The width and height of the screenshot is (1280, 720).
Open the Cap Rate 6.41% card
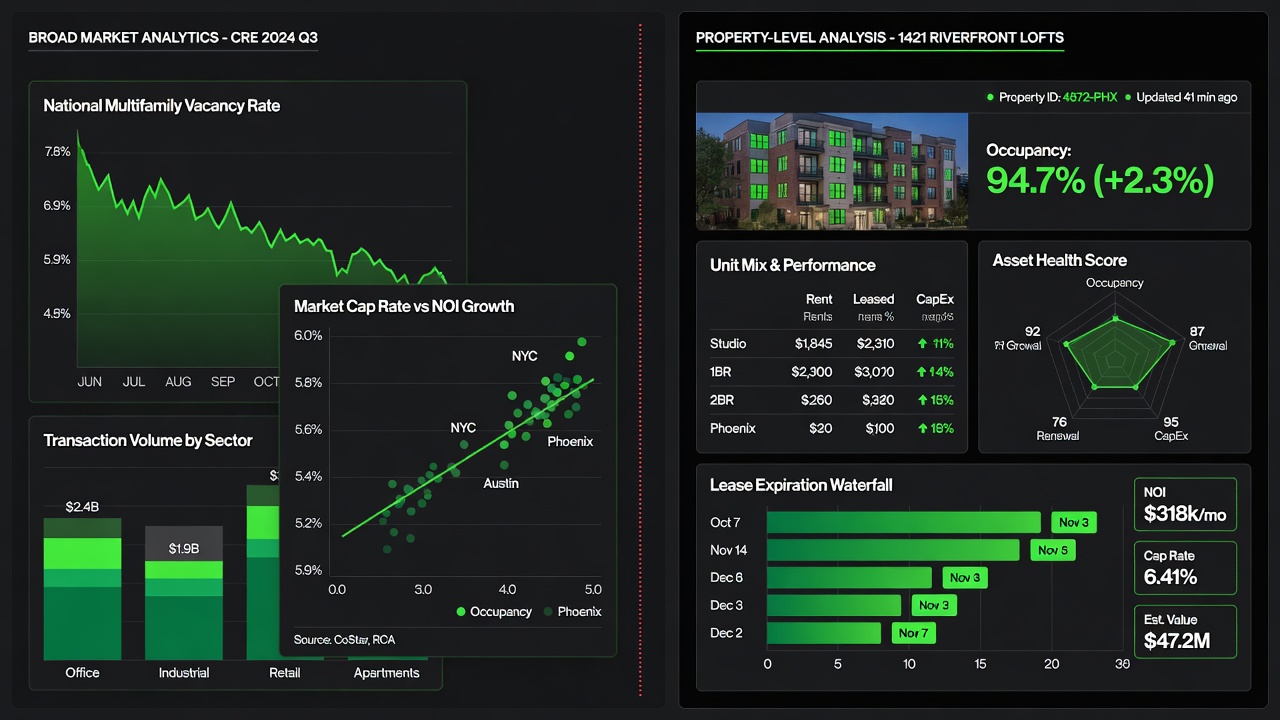click(x=1185, y=568)
